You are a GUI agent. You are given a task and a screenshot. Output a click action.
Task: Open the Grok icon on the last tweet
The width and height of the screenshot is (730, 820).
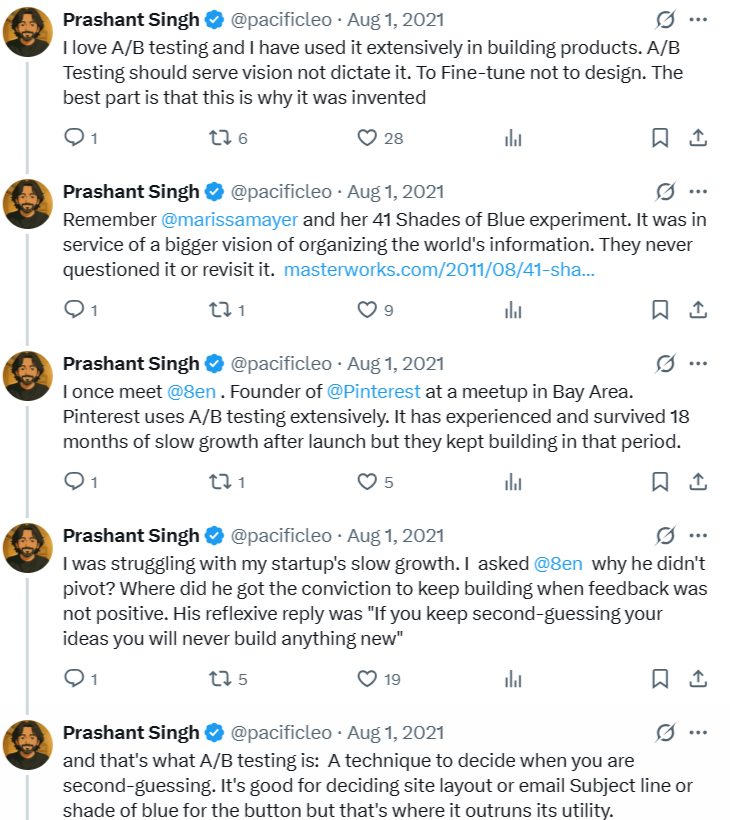[x=665, y=733]
